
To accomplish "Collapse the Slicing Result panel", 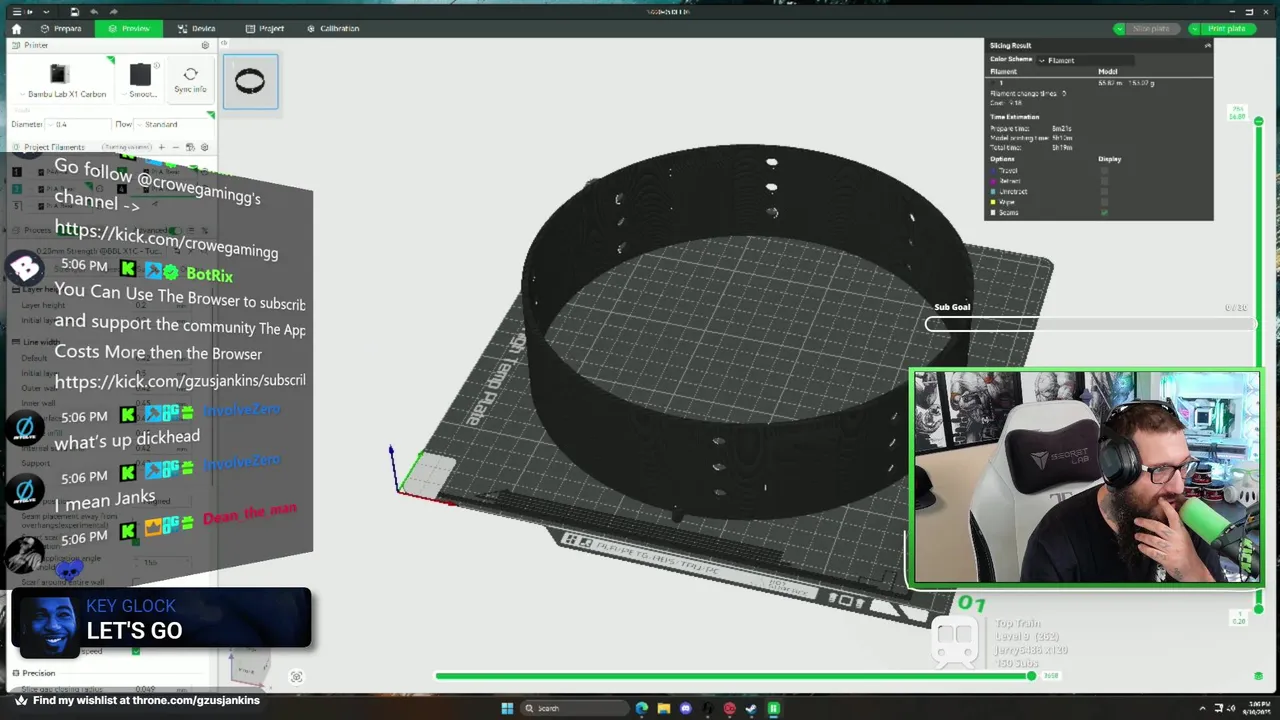I will click(1207, 45).
